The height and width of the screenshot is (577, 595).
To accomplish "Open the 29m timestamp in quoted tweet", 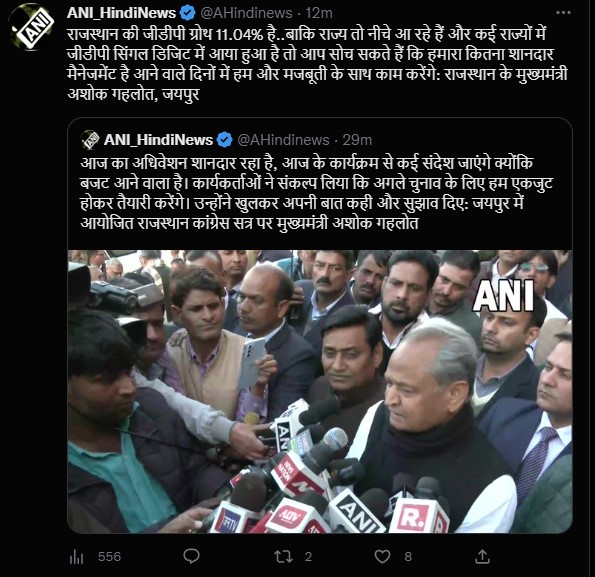I will point(357,140).
